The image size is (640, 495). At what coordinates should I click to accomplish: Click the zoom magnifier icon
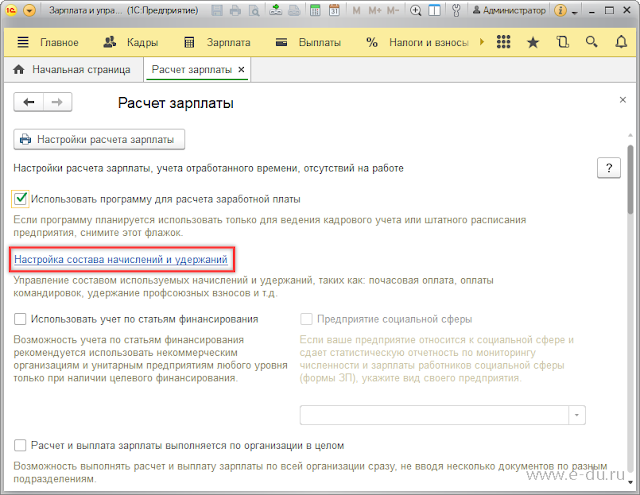tap(416, 11)
